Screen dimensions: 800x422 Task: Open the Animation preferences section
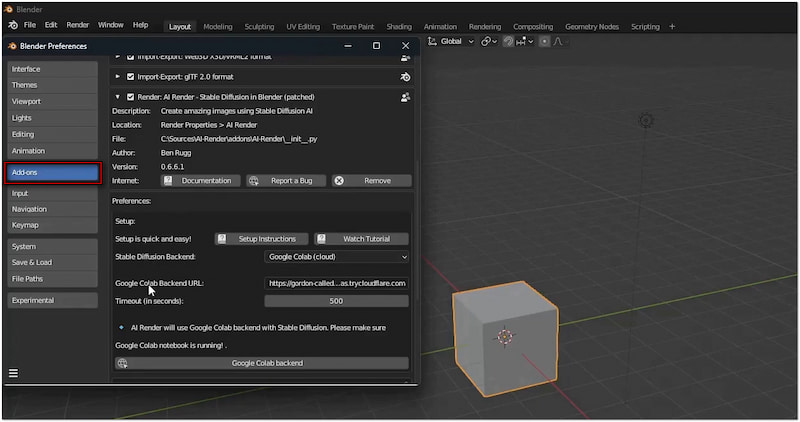53,151
